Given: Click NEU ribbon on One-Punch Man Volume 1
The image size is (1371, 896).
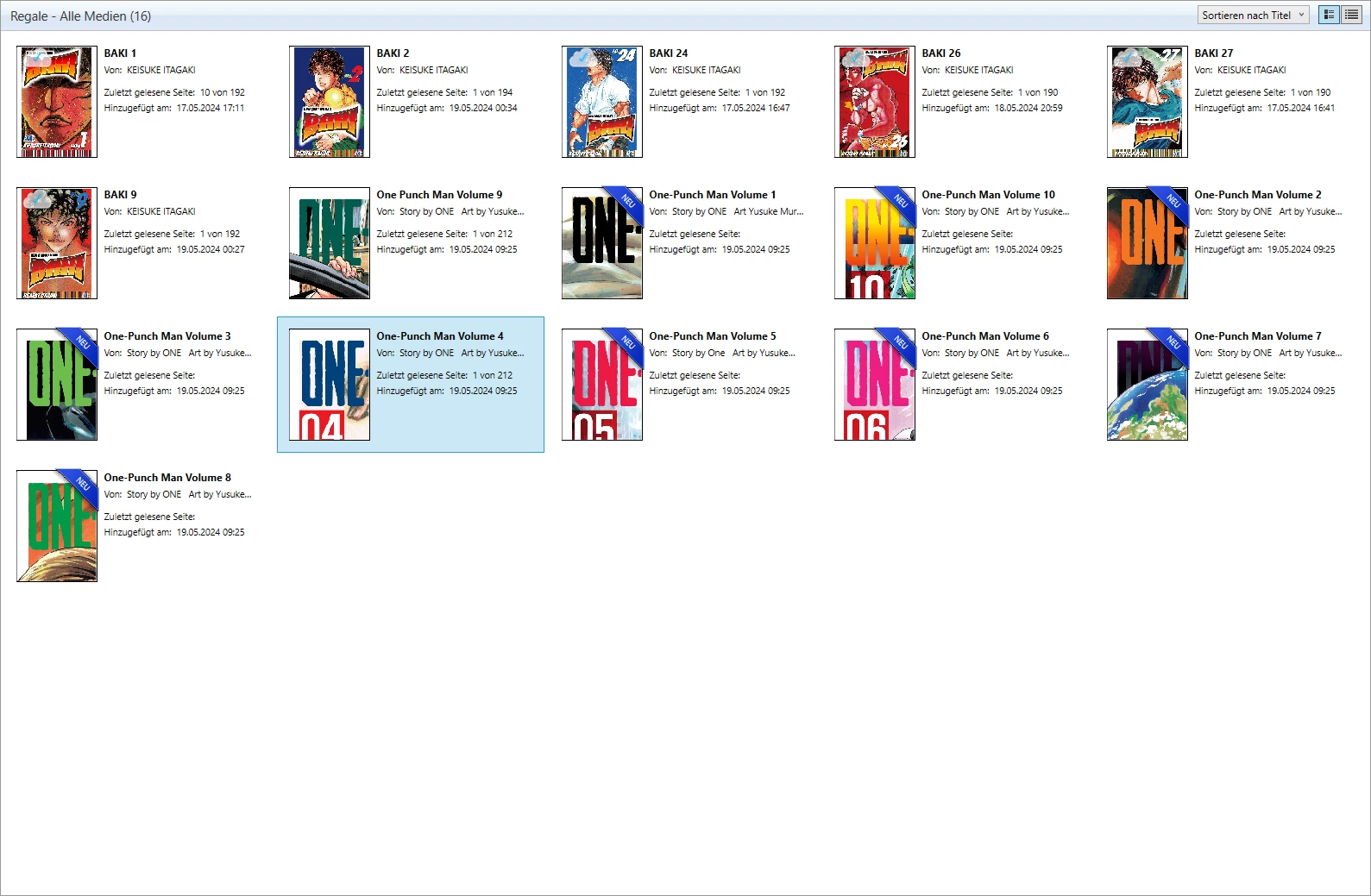Looking at the screenshot, I should (x=626, y=203).
